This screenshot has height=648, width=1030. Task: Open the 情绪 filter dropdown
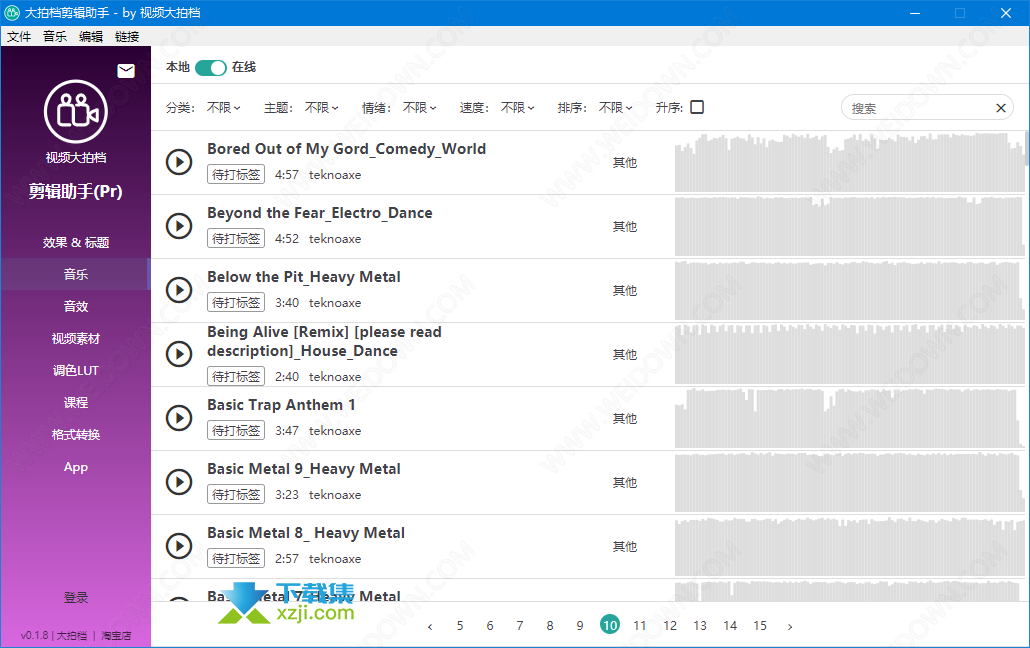click(420, 108)
